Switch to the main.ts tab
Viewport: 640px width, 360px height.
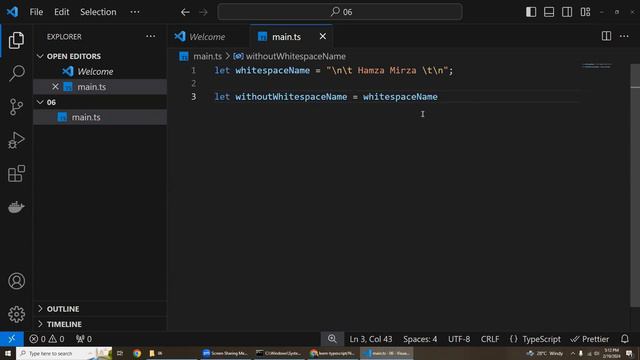click(291, 36)
